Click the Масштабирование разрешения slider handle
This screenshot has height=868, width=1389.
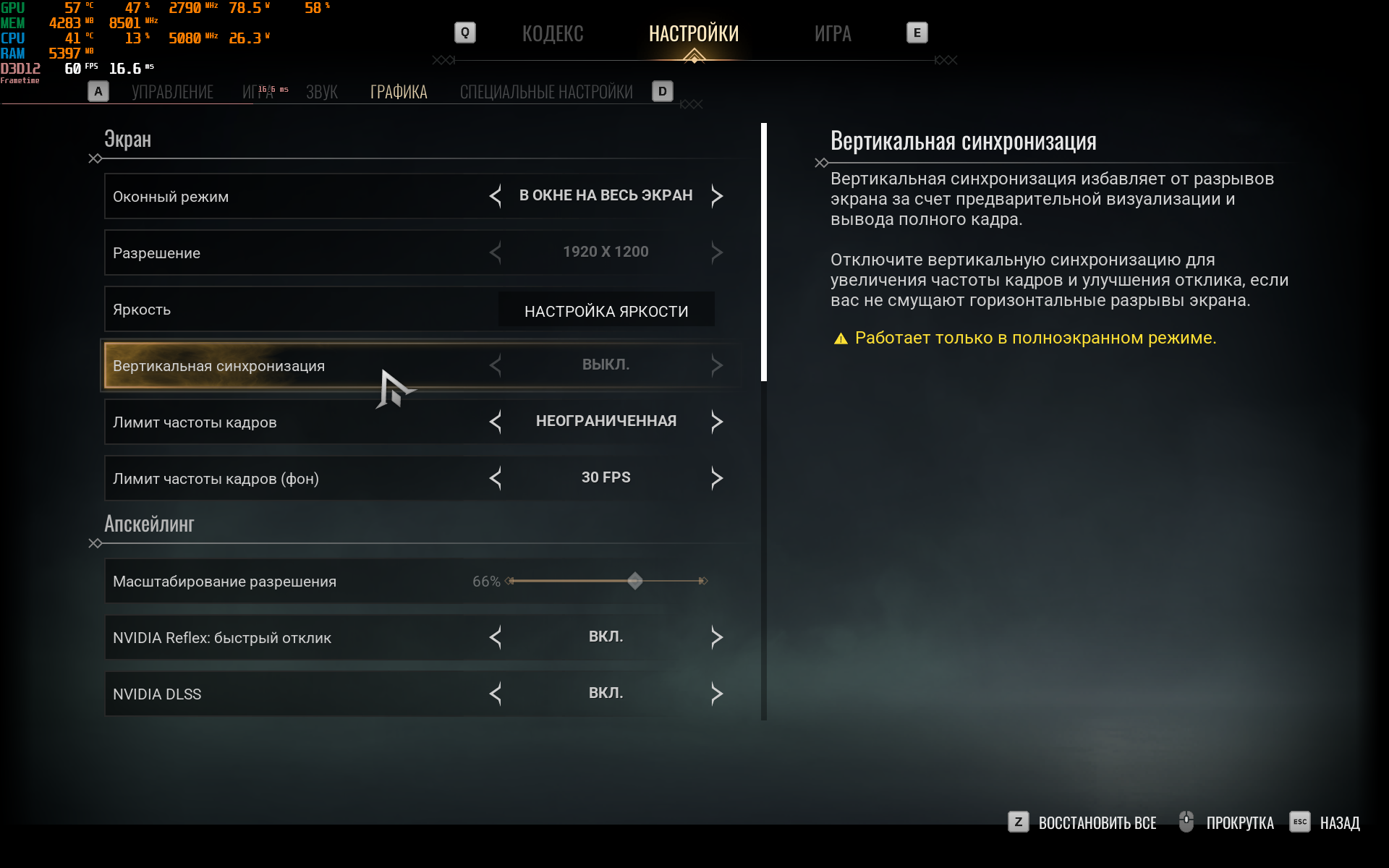(x=635, y=581)
